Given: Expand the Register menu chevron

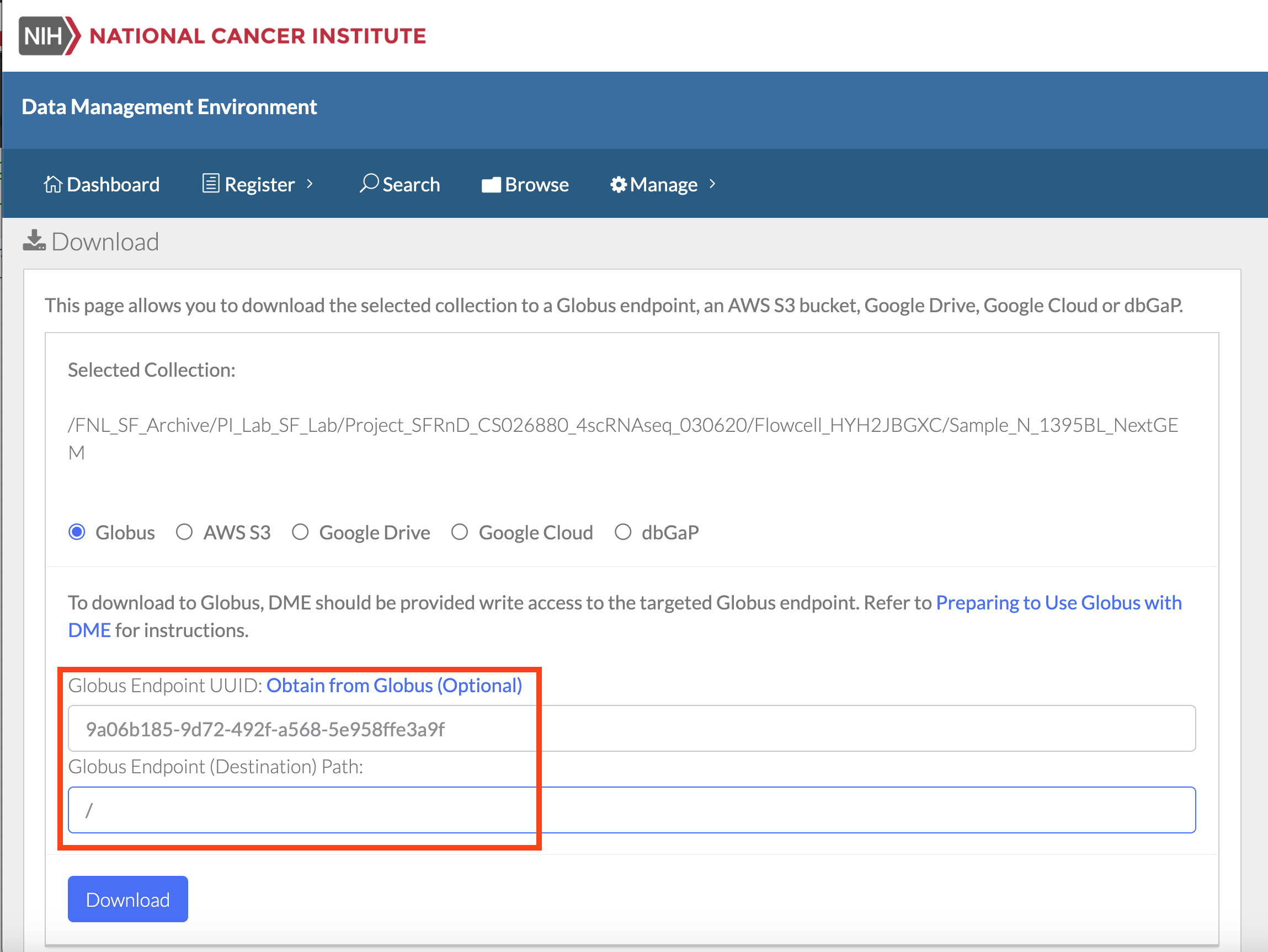Looking at the screenshot, I should (x=310, y=184).
